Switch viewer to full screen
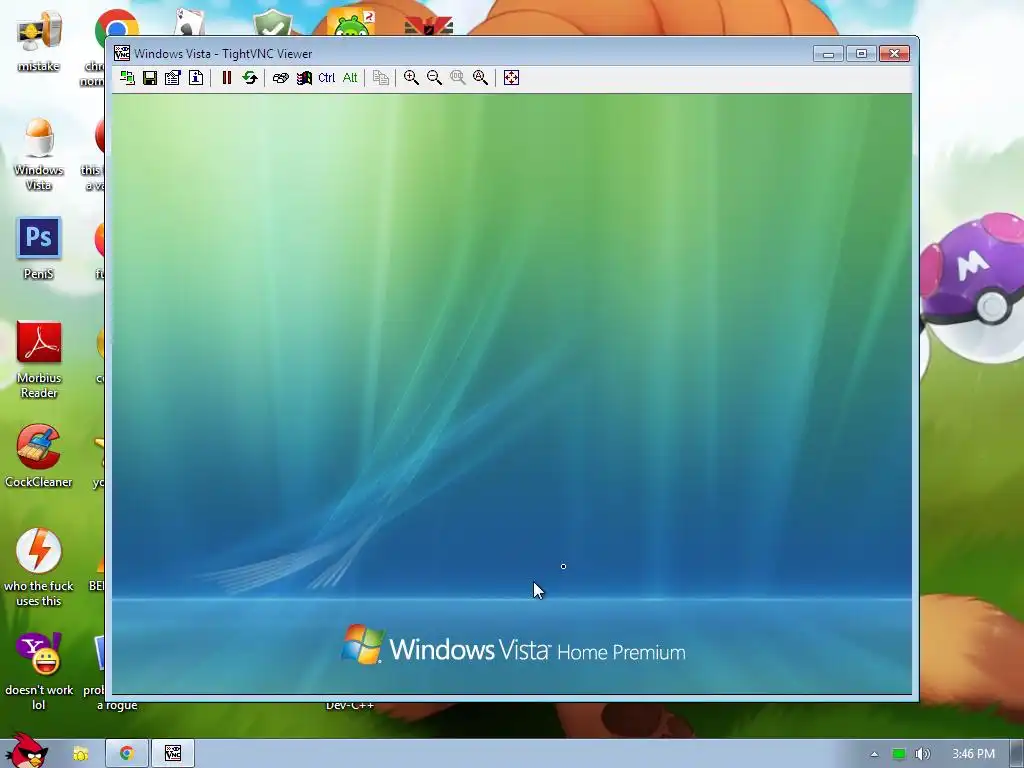 (x=511, y=78)
